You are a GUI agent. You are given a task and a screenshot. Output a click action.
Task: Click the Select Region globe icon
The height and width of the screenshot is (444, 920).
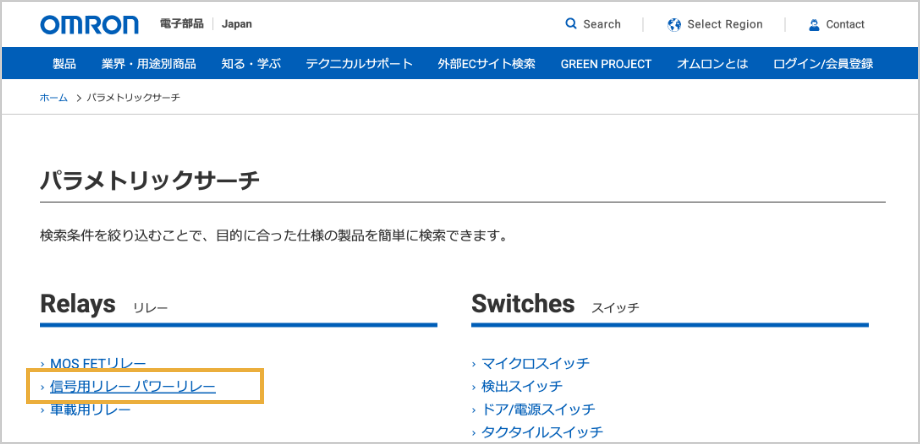(x=674, y=24)
